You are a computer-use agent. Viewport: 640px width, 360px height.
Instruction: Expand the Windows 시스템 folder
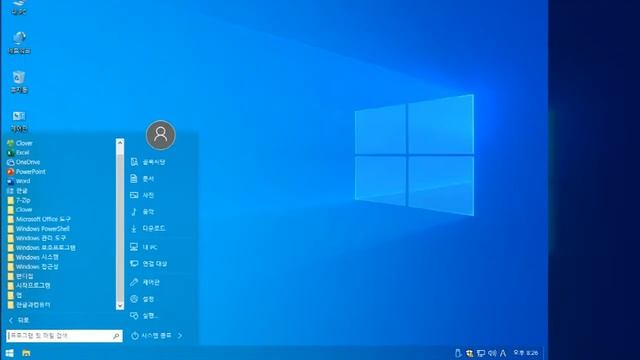(33, 258)
